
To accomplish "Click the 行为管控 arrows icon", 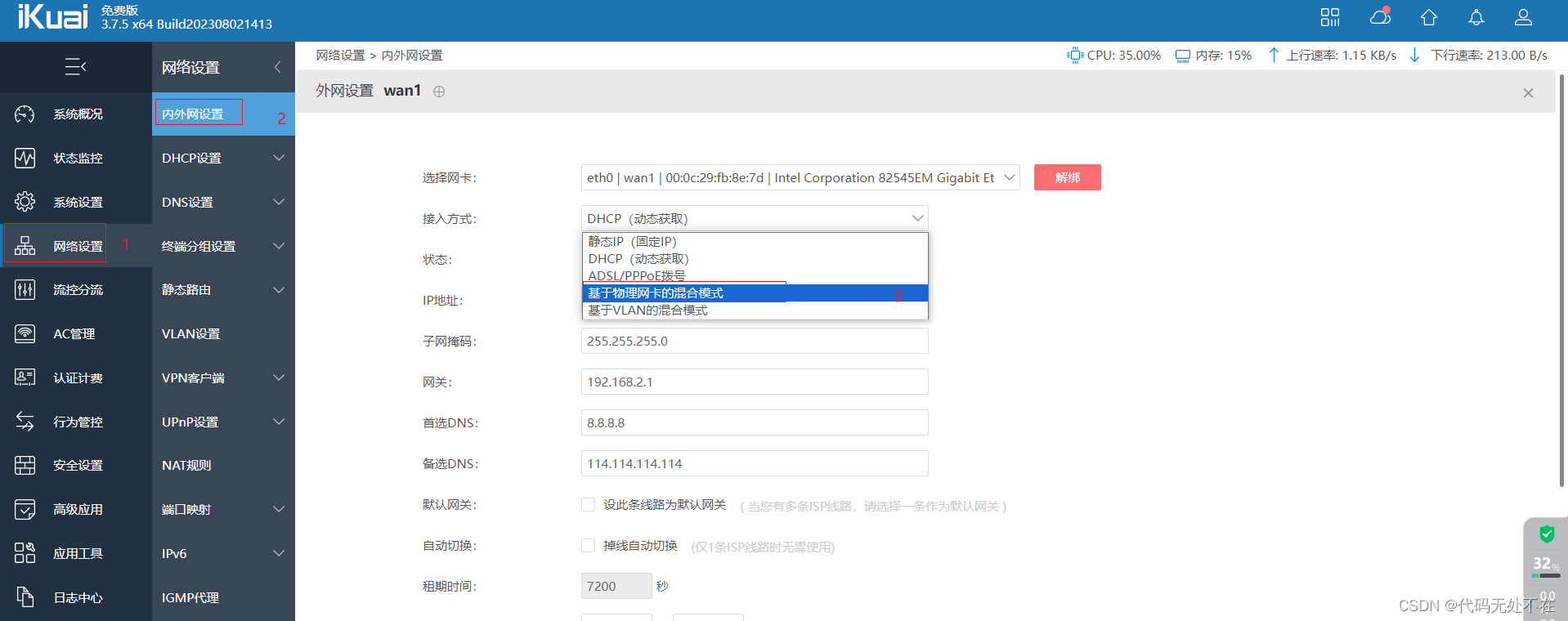I will [x=25, y=422].
